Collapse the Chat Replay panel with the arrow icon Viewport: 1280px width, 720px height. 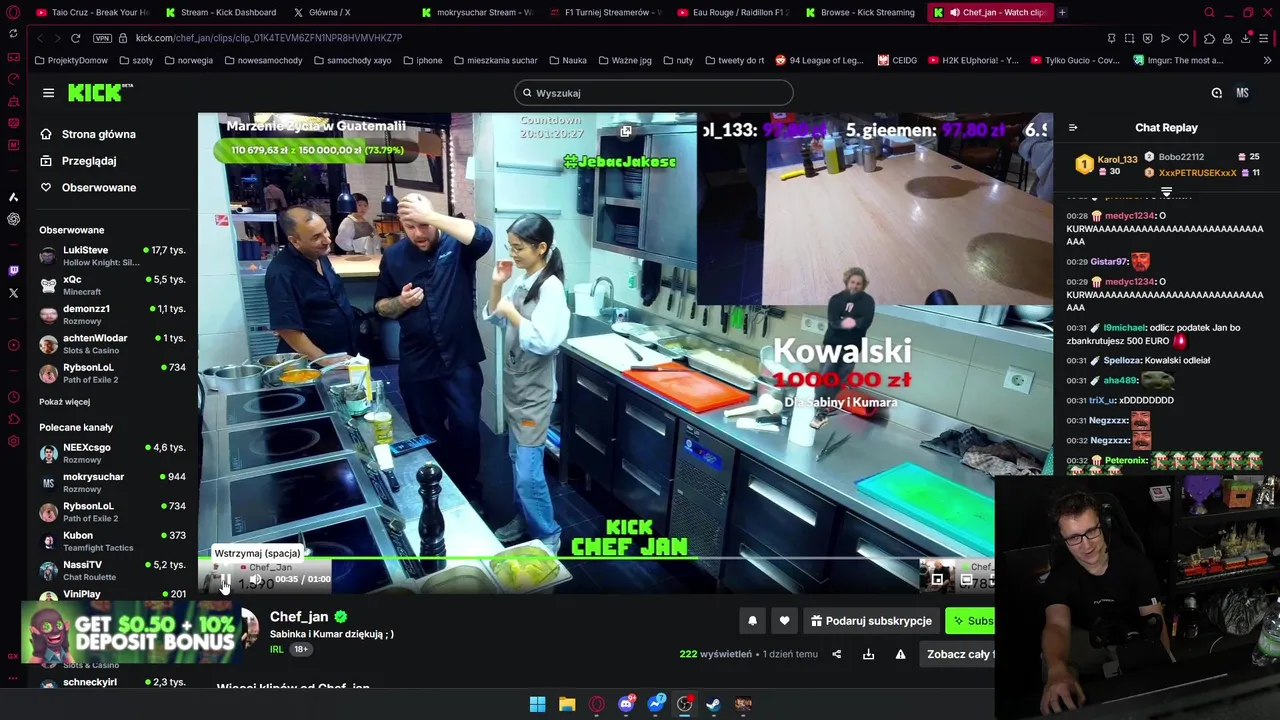pos(1073,128)
